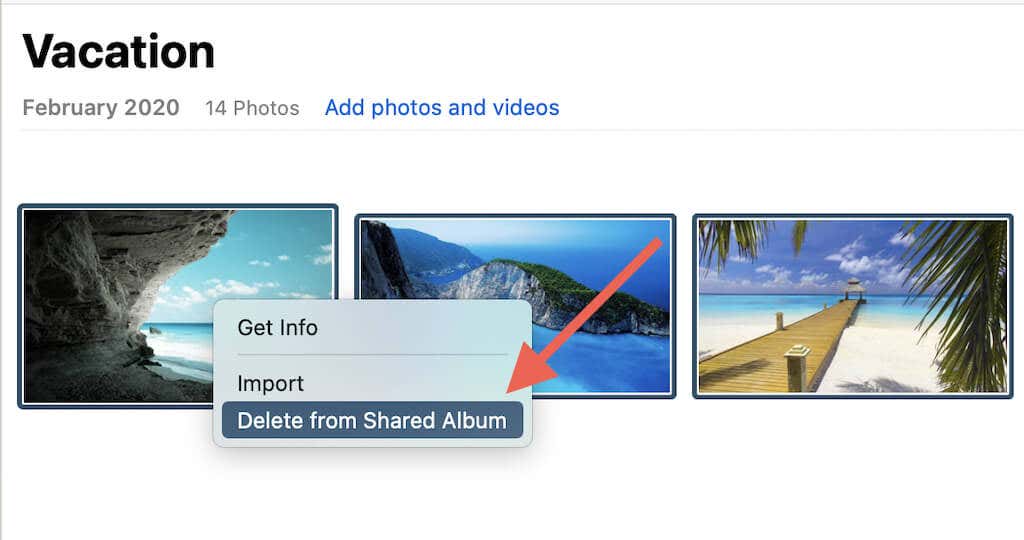Choose Delete from Shared Album

372,420
